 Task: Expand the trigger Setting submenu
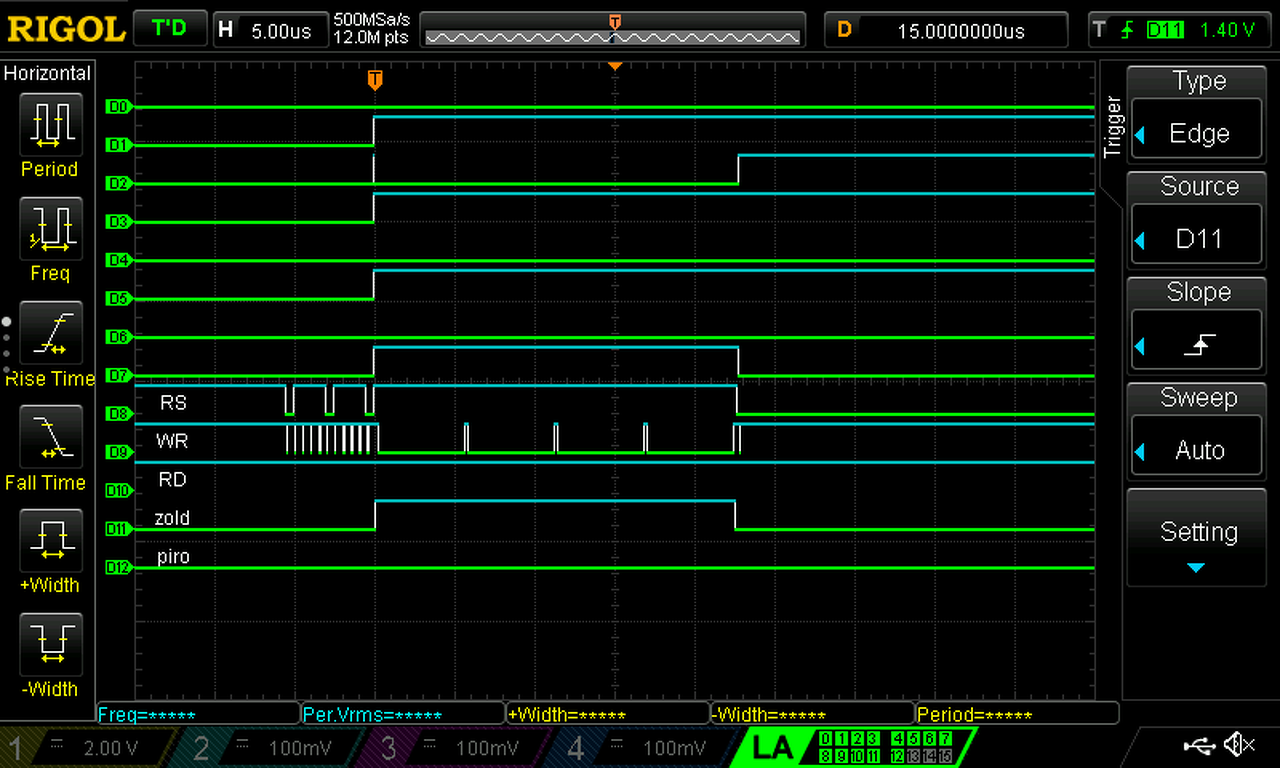1197,538
